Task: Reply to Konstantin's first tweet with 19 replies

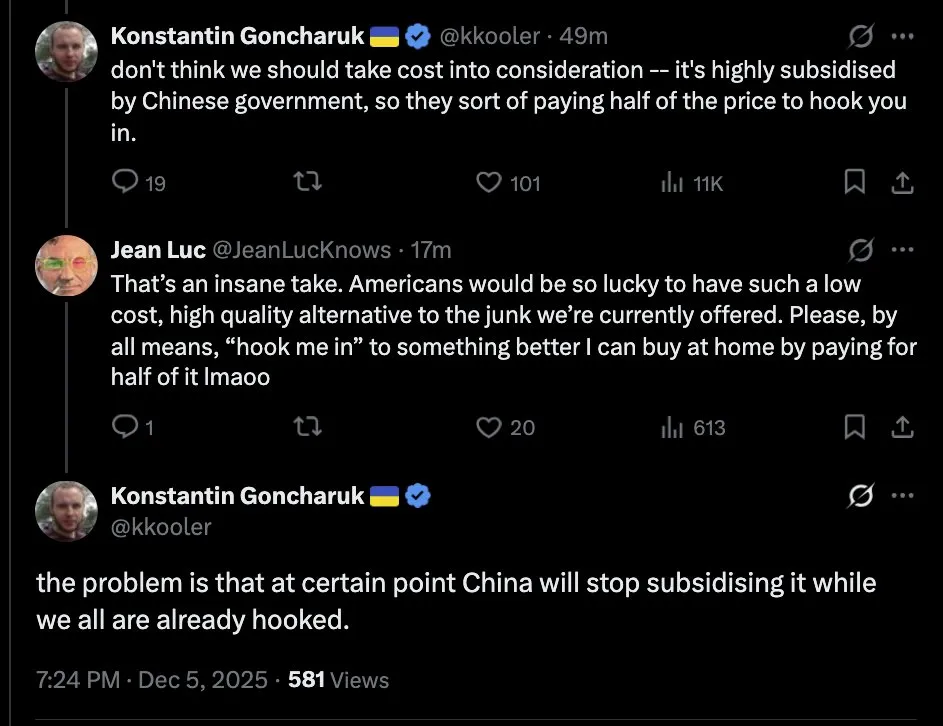Action: (124, 182)
